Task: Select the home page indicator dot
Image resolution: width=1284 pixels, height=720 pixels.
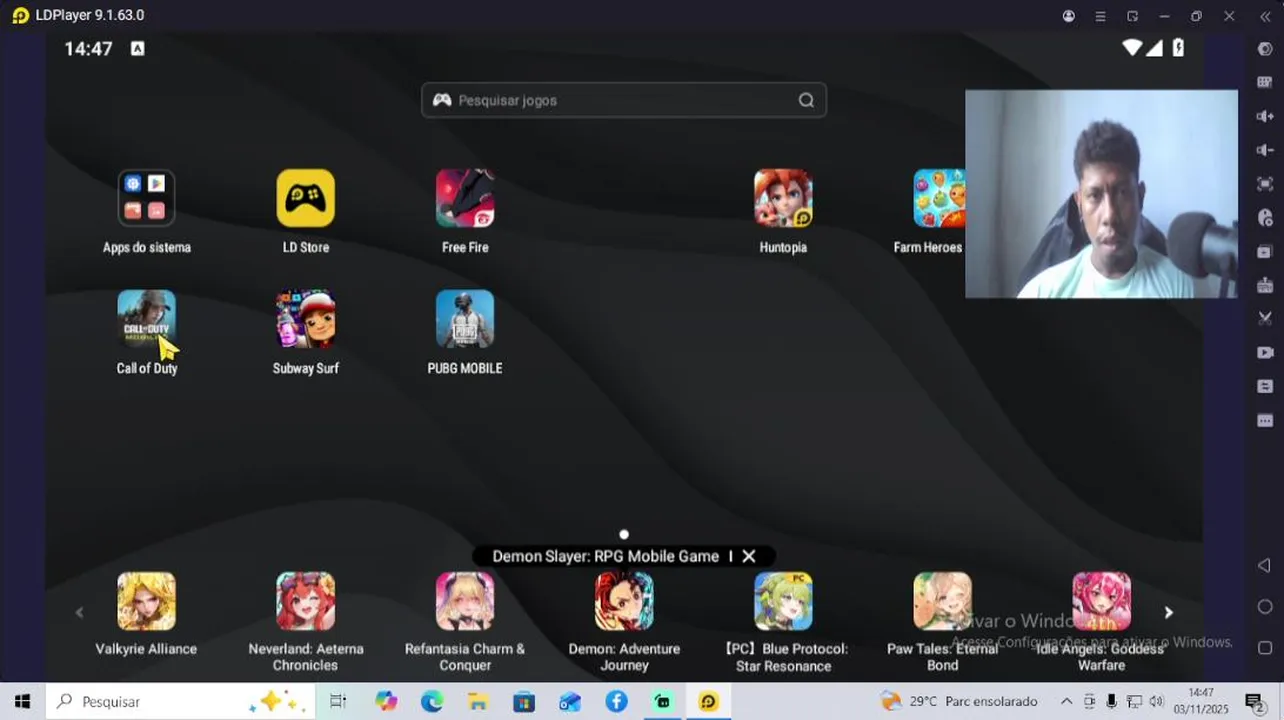Action: click(624, 534)
